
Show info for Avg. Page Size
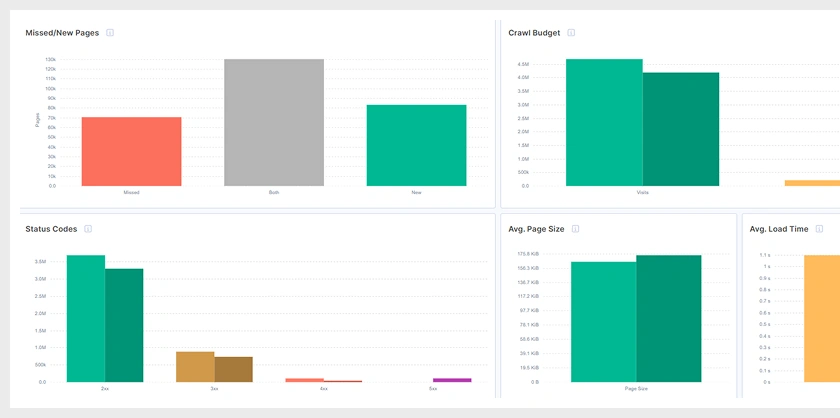point(576,229)
